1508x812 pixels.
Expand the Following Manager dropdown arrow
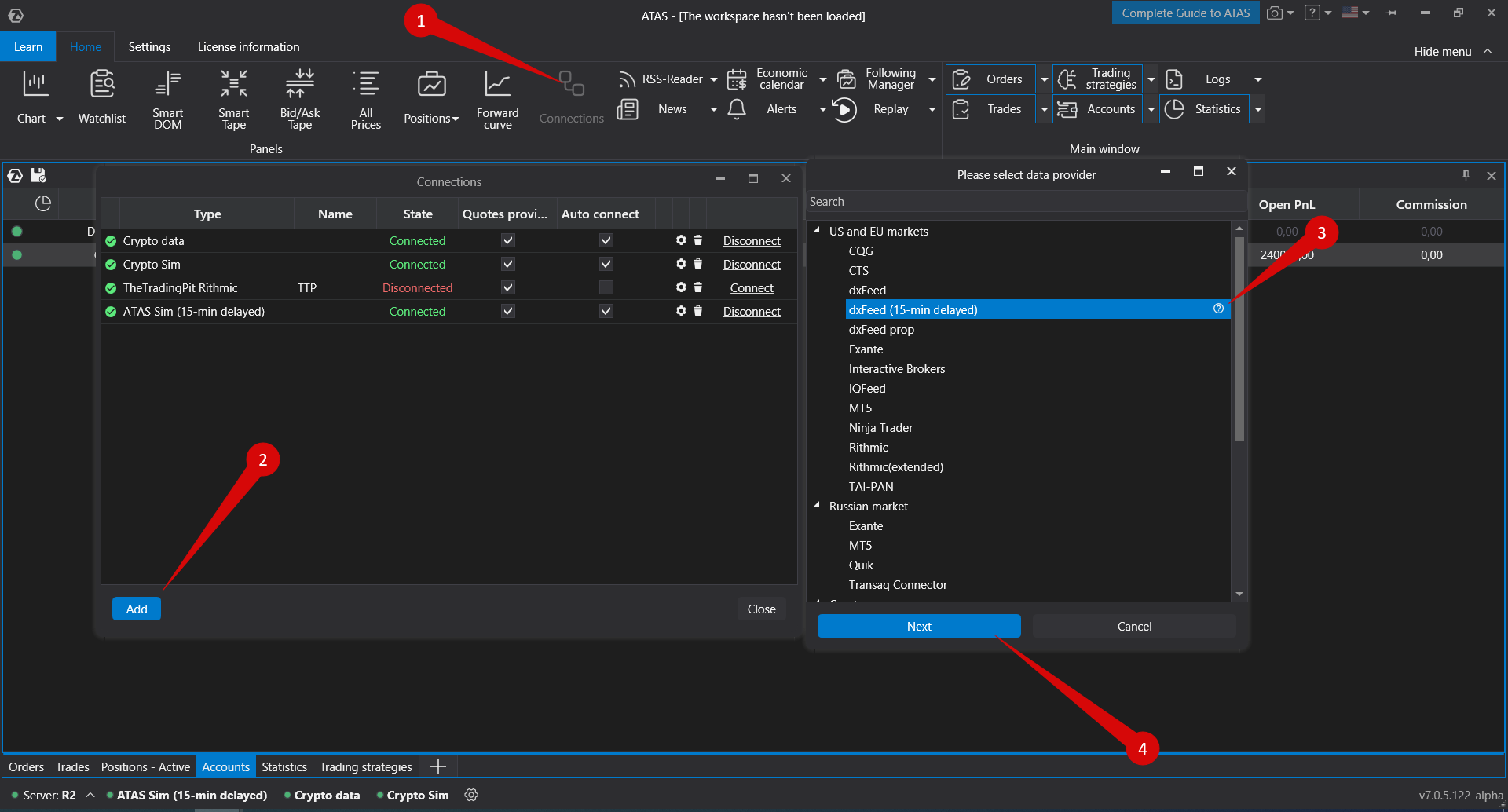932,79
